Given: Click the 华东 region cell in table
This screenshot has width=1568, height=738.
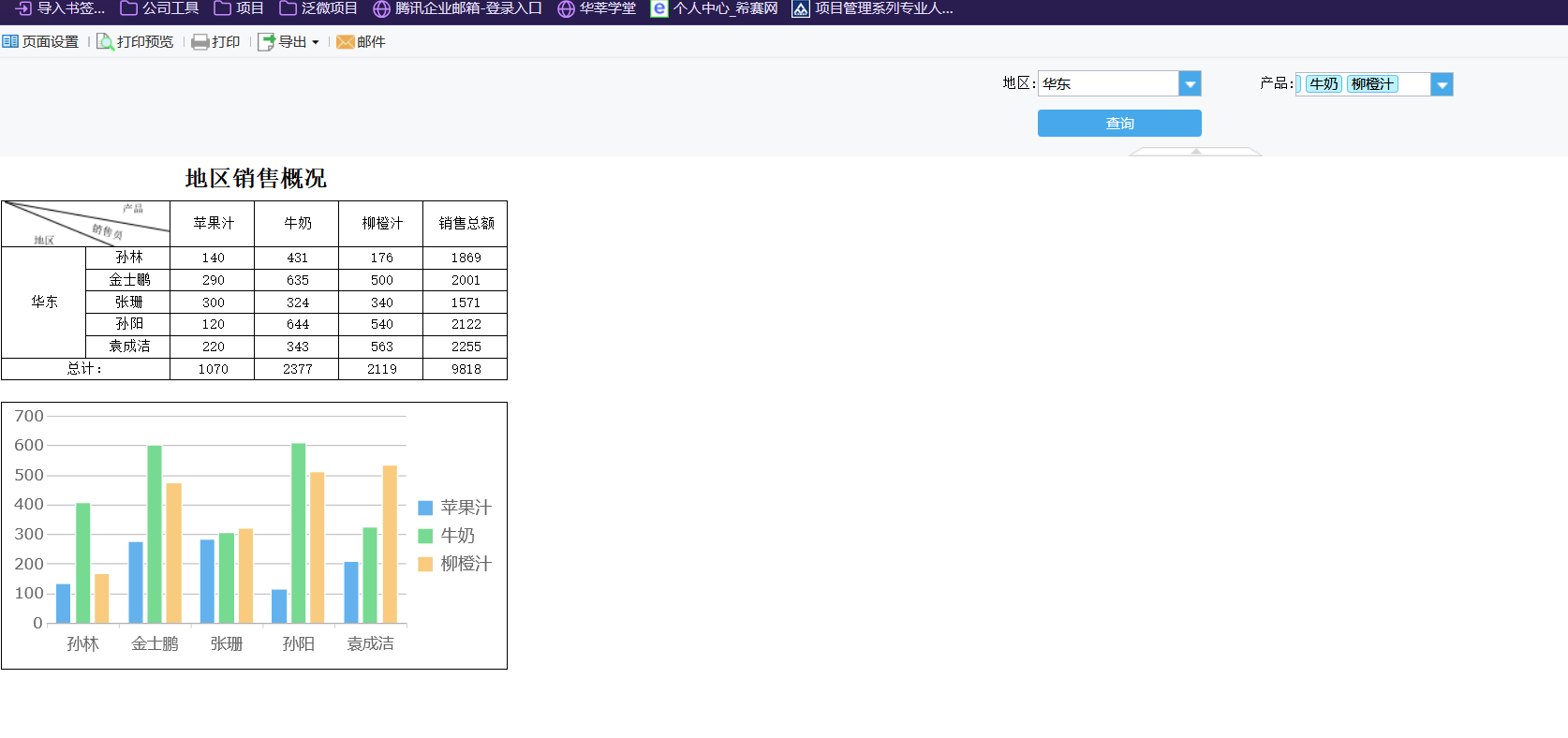Looking at the screenshot, I should pyautogui.click(x=44, y=302).
